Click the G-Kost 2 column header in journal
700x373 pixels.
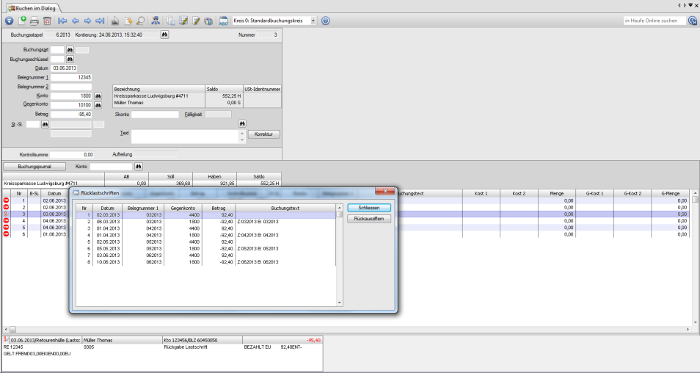click(x=633, y=194)
